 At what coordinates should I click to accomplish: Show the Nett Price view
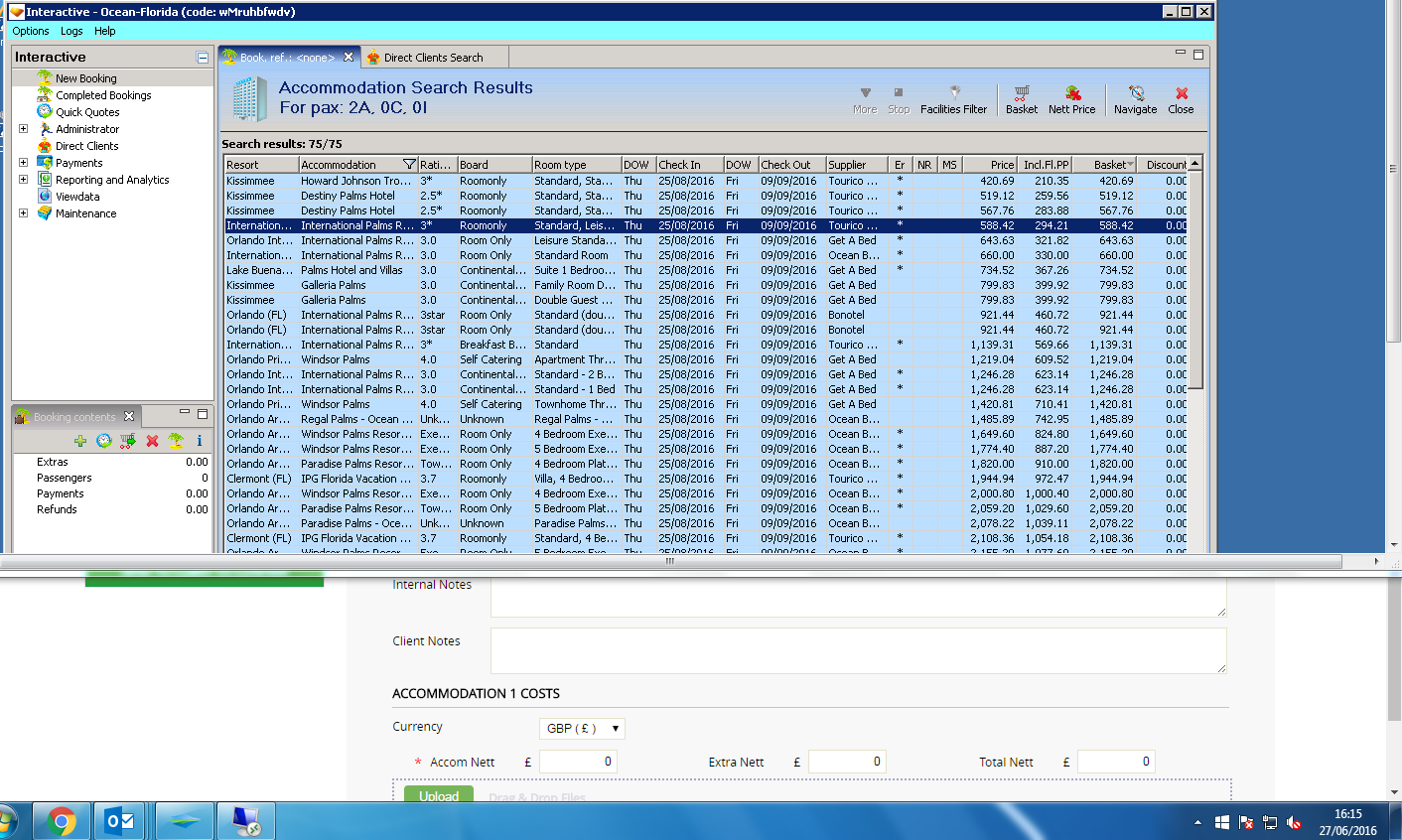1072,100
